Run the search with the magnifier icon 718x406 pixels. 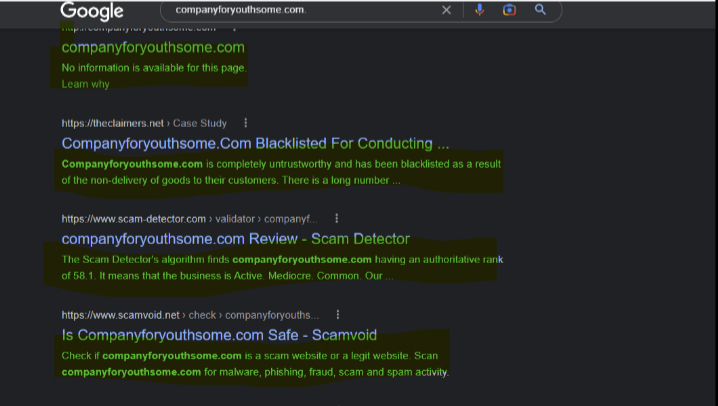tap(540, 9)
